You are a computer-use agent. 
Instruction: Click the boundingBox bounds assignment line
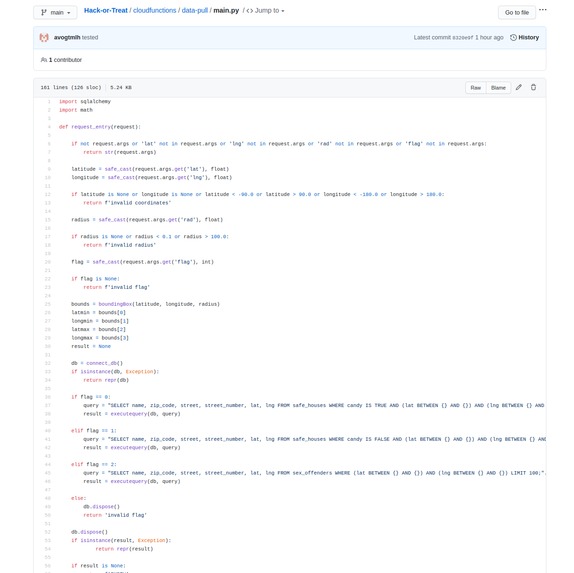pyautogui.click(x=145, y=304)
